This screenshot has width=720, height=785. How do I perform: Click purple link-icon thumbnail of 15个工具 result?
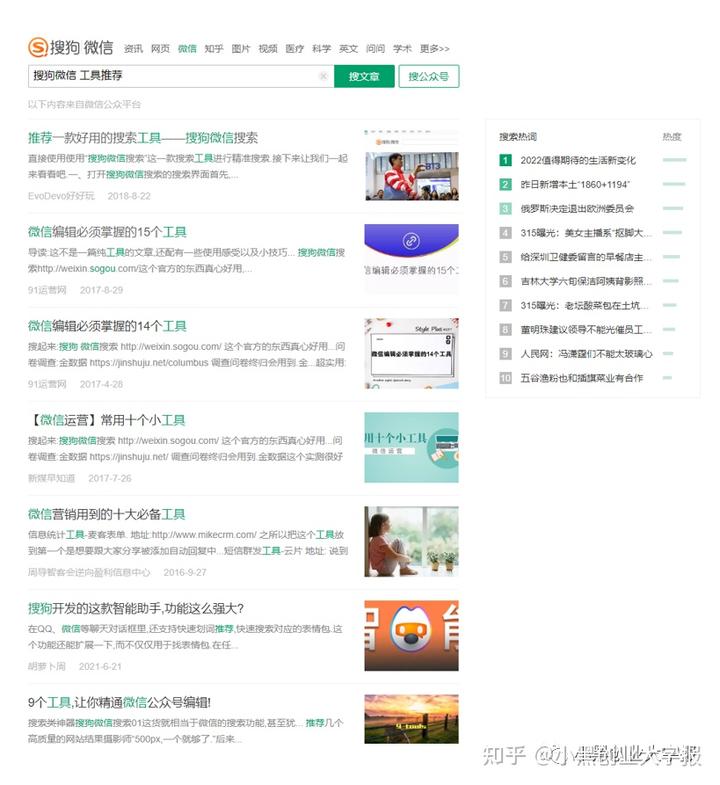412,258
